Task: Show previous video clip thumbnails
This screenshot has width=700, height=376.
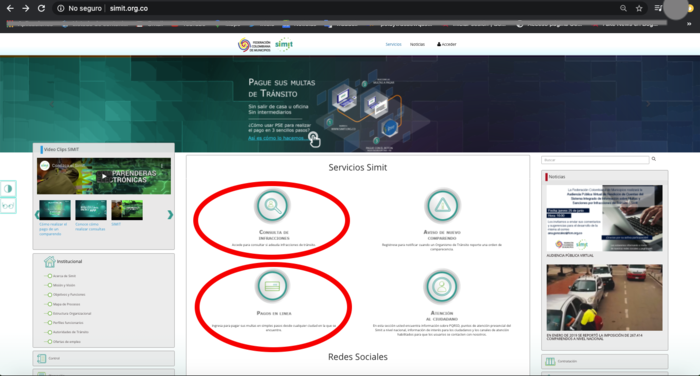Action: (37, 215)
